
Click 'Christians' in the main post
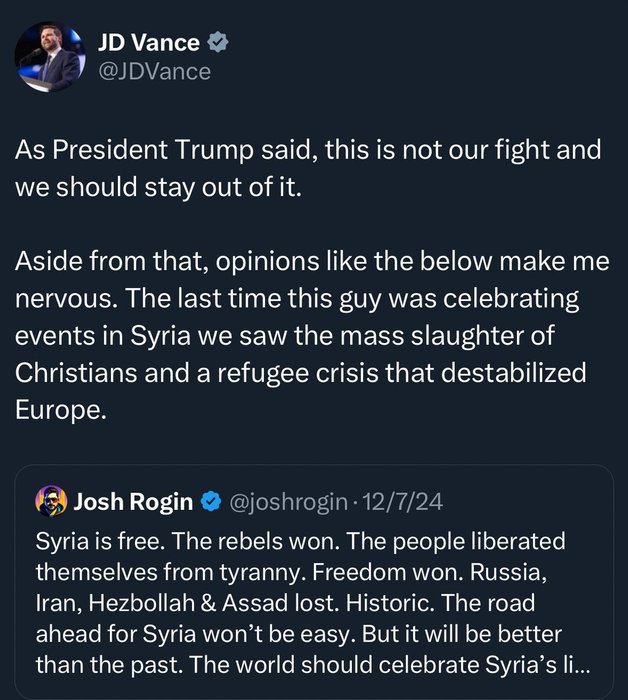pyautogui.click(x=72, y=374)
